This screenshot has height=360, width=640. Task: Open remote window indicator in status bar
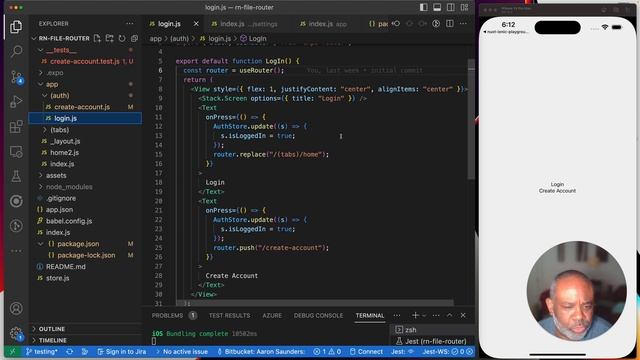pyautogui.click(x=12, y=351)
